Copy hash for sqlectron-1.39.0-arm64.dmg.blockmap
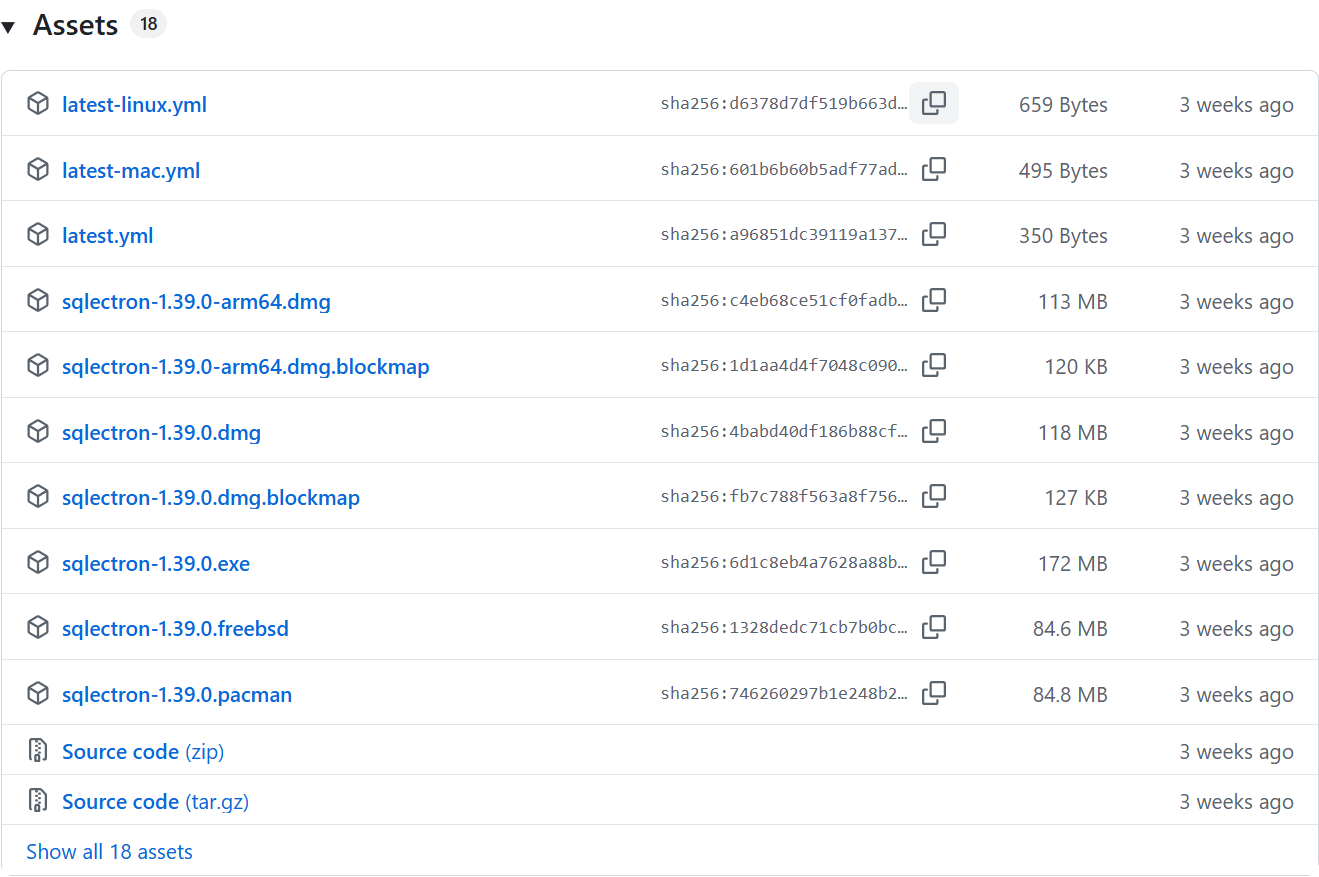Viewport: 1319px width, 877px height. (x=934, y=365)
